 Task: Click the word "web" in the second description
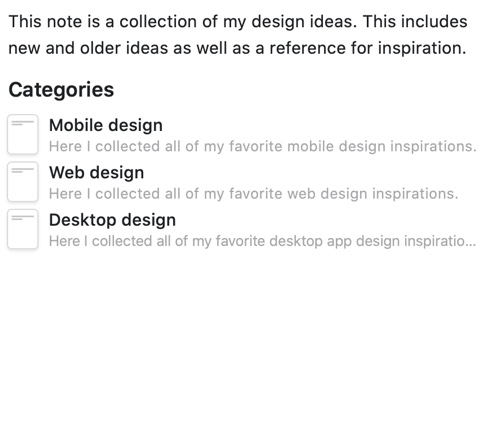click(301, 193)
